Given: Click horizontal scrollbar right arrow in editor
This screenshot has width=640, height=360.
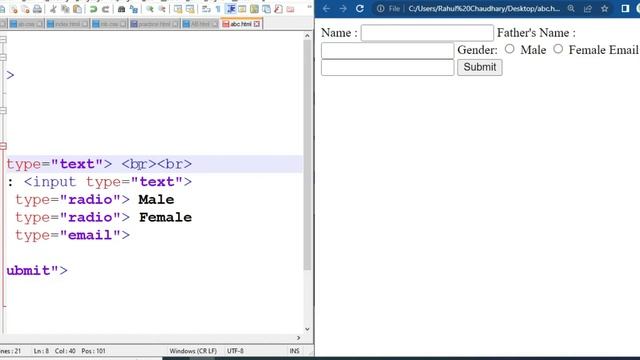Looking at the screenshot, I should click(298, 338).
